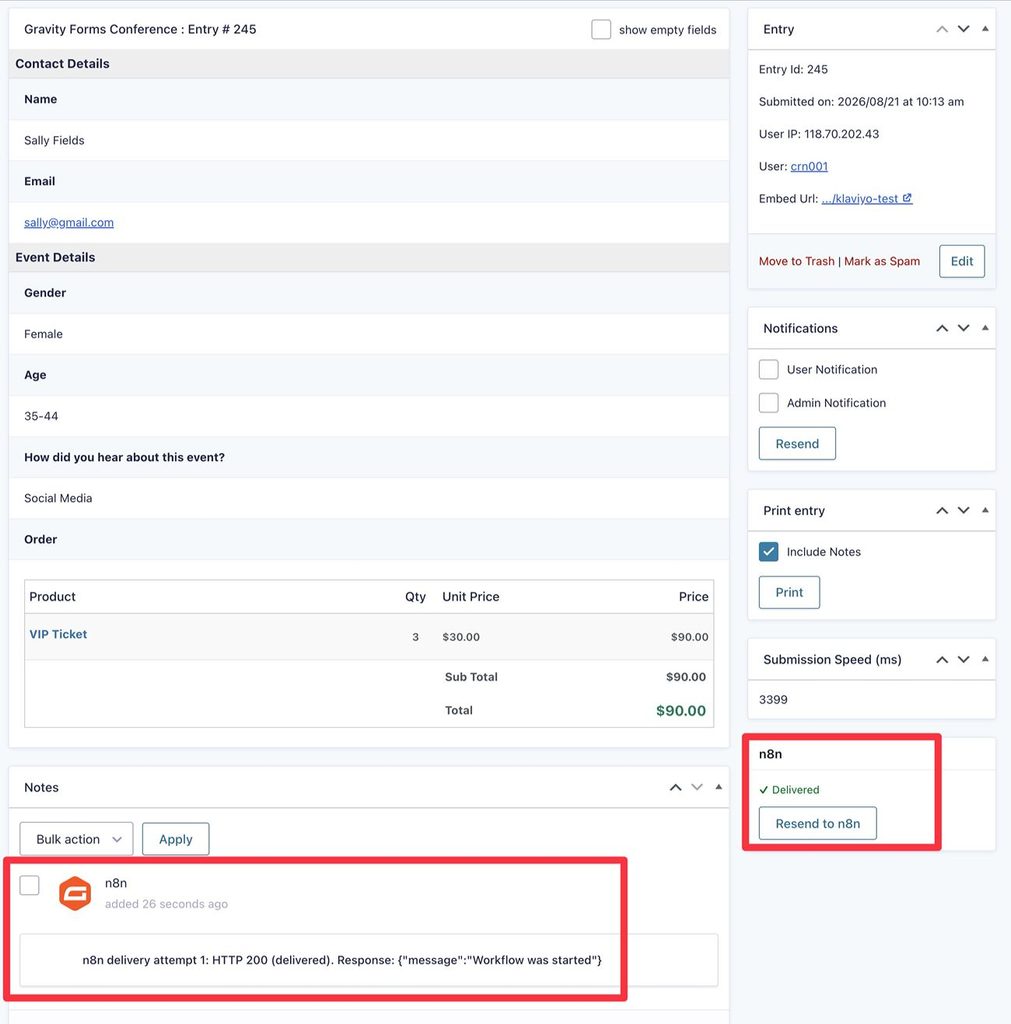Move the Print entry panel down
1011x1024 pixels.
pos(963,511)
